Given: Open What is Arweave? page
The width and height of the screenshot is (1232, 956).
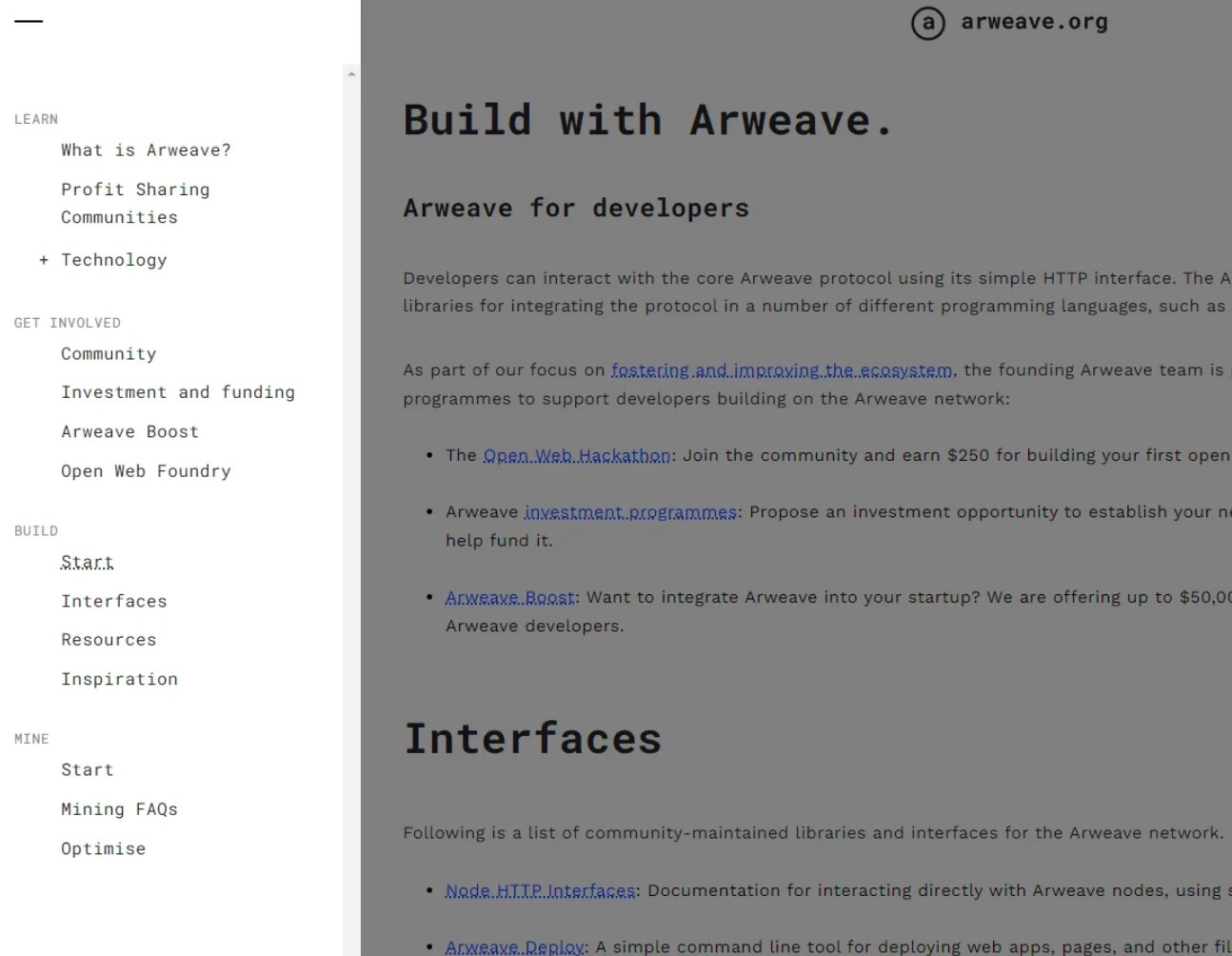Looking at the screenshot, I should 146,149.
